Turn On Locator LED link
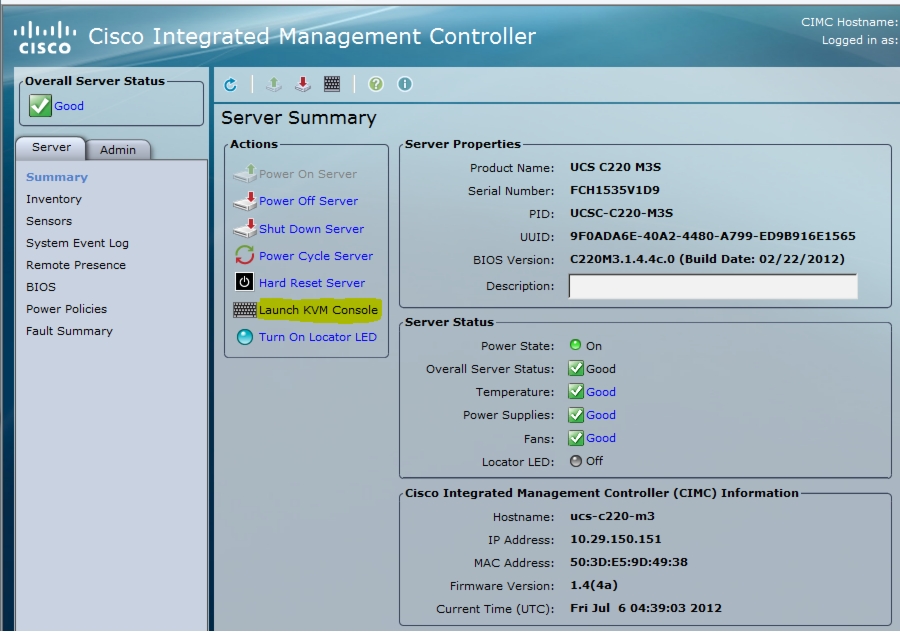The image size is (900, 632). click(x=317, y=337)
